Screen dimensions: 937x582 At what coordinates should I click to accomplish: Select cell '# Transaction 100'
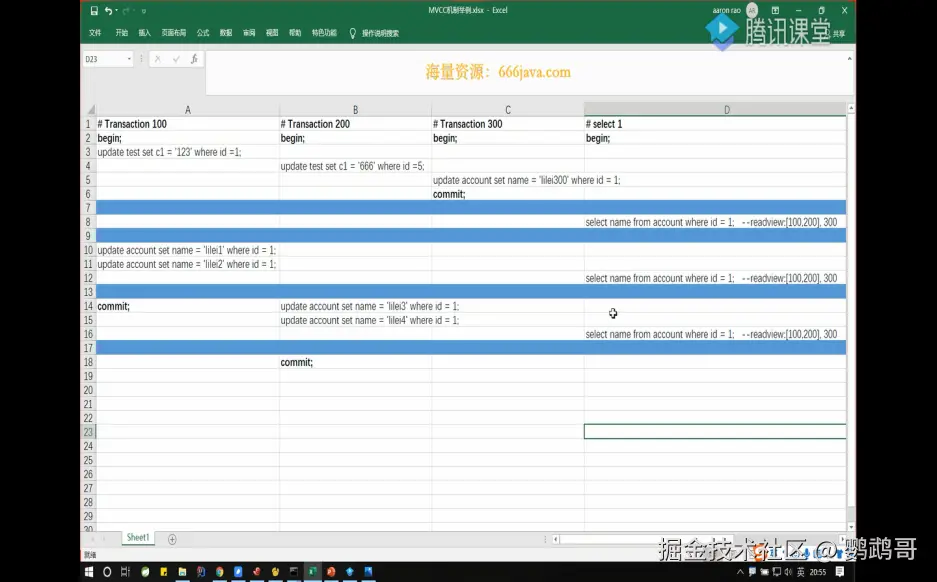(188, 124)
